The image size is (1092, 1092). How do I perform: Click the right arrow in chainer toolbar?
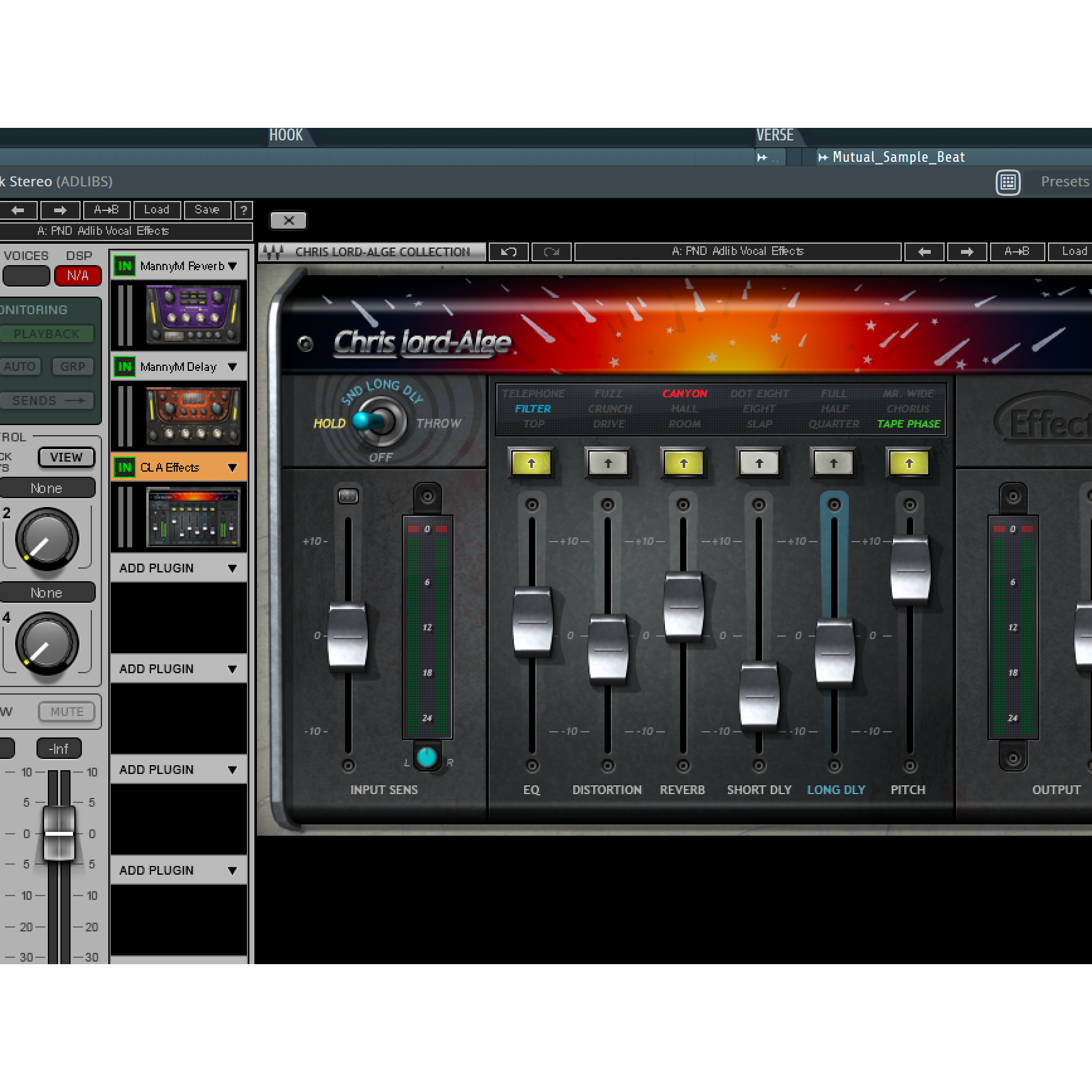[60, 210]
